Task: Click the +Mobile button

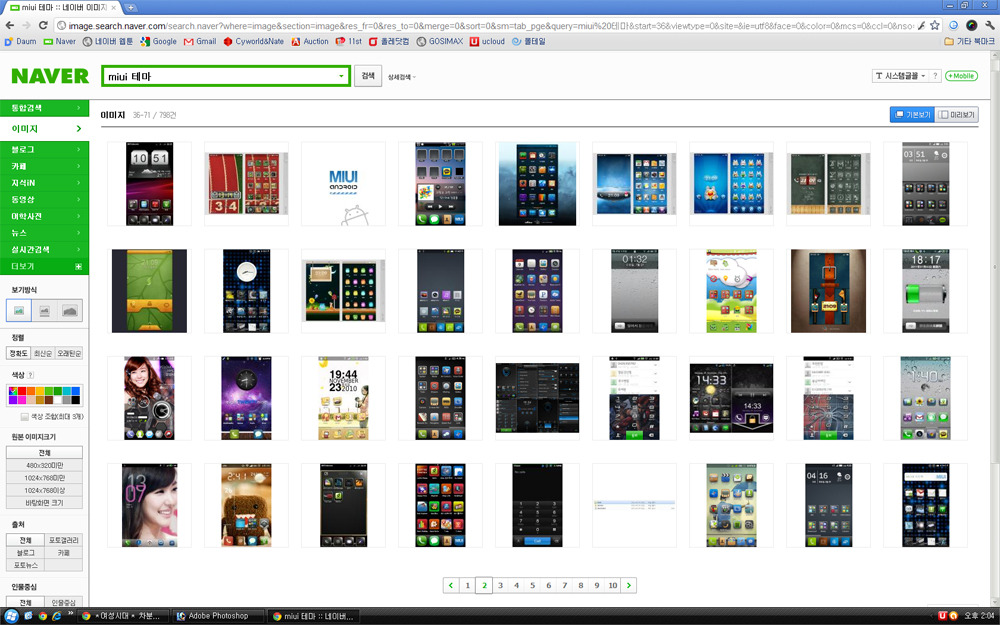Action: pos(961,76)
